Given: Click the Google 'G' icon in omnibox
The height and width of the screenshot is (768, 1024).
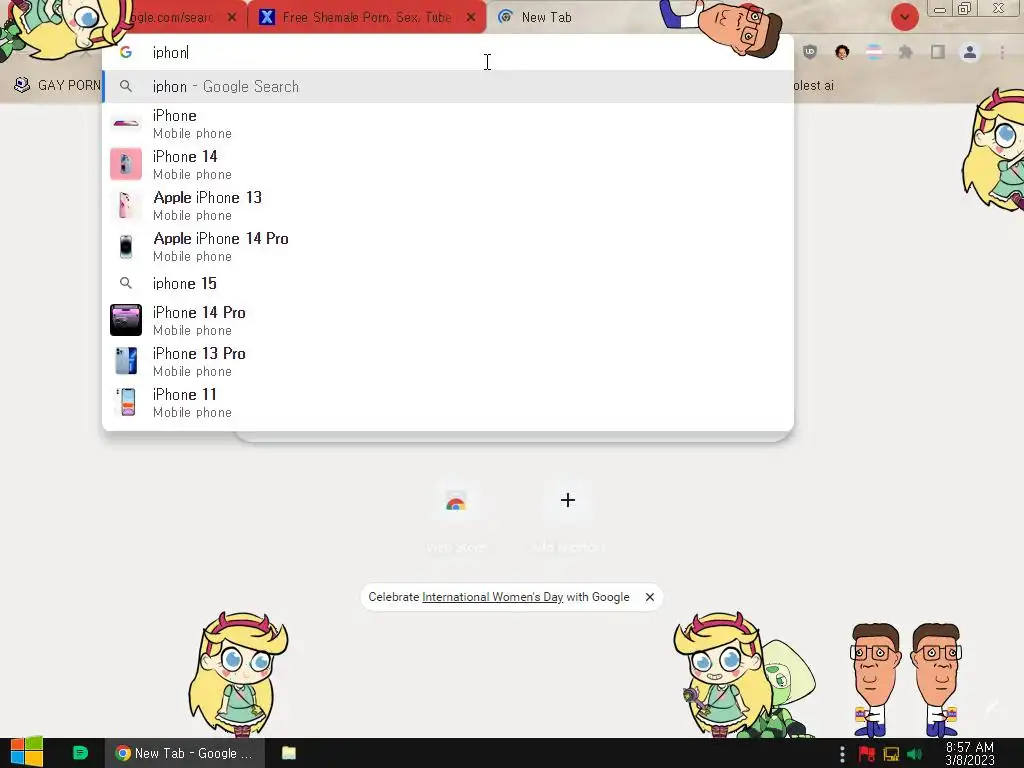Looking at the screenshot, I should pyautogui.click(x=126, y=52).
